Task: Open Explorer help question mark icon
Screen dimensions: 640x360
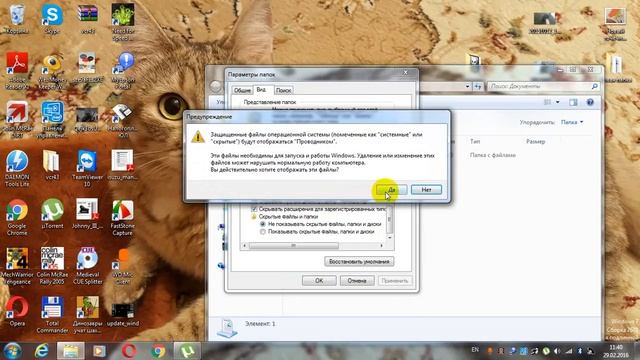Action: [x=590, y=102]
